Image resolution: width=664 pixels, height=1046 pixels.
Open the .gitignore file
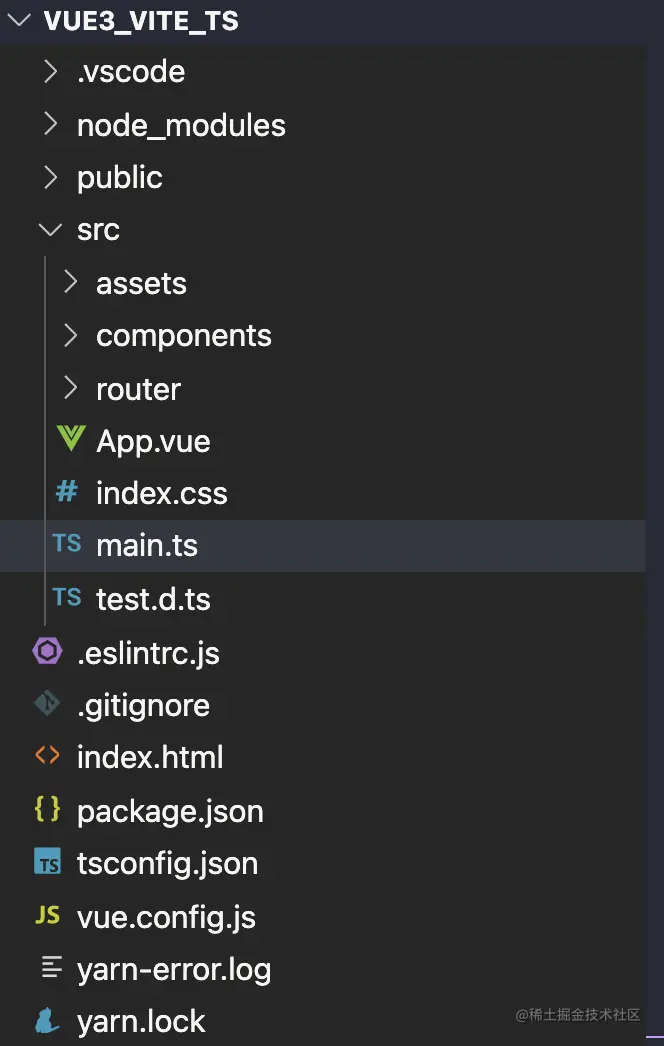(x=143, y=706)
